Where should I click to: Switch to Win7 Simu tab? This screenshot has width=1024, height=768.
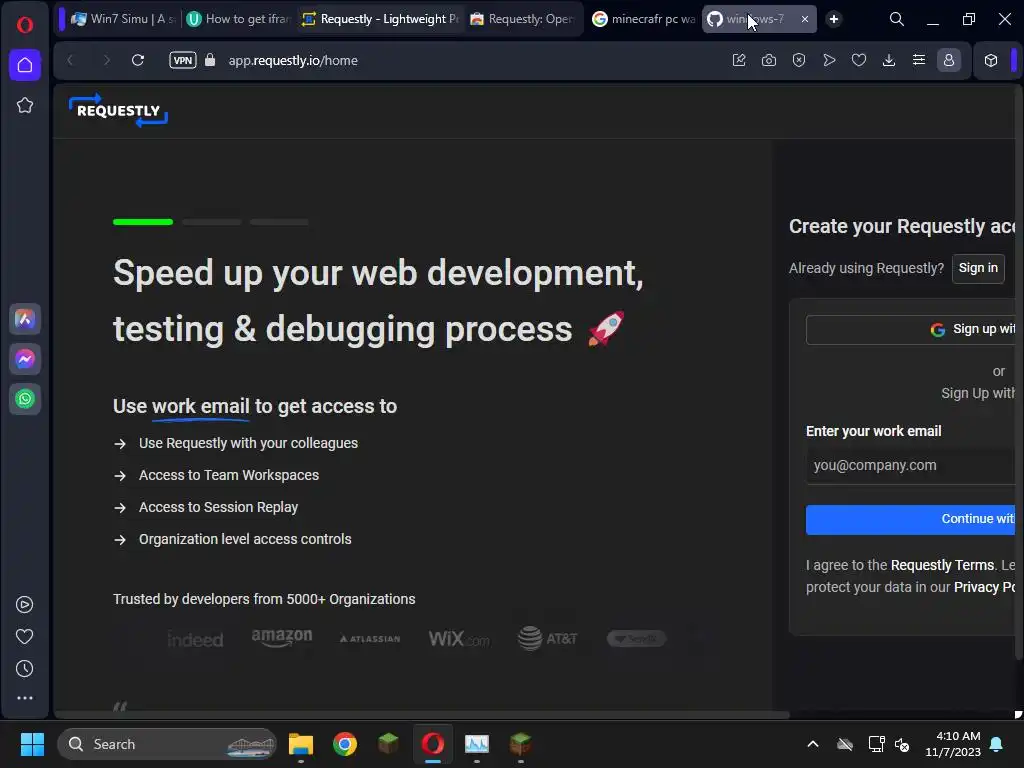pyautogui.click(x=123, y=19)
